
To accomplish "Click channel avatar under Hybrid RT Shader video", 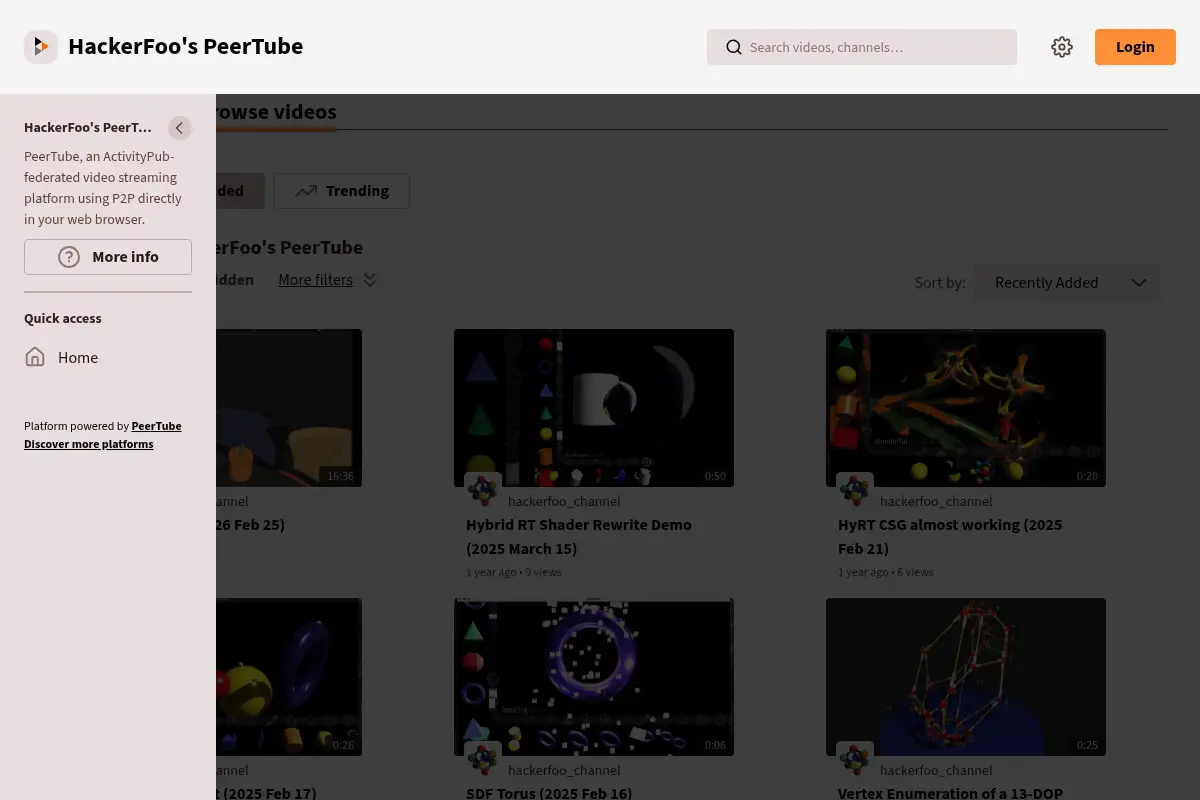I will point(483,491).
